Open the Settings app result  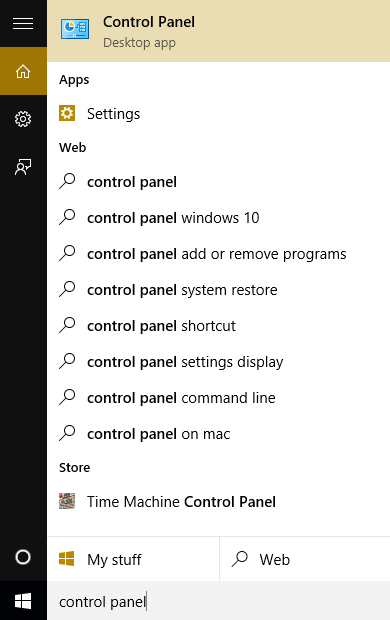coord(218,114)
